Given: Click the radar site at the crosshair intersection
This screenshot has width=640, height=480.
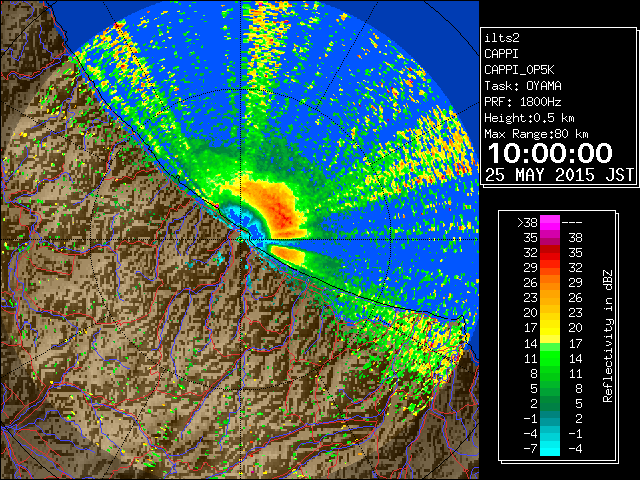Looking at the screenshot, I should 242,239.
